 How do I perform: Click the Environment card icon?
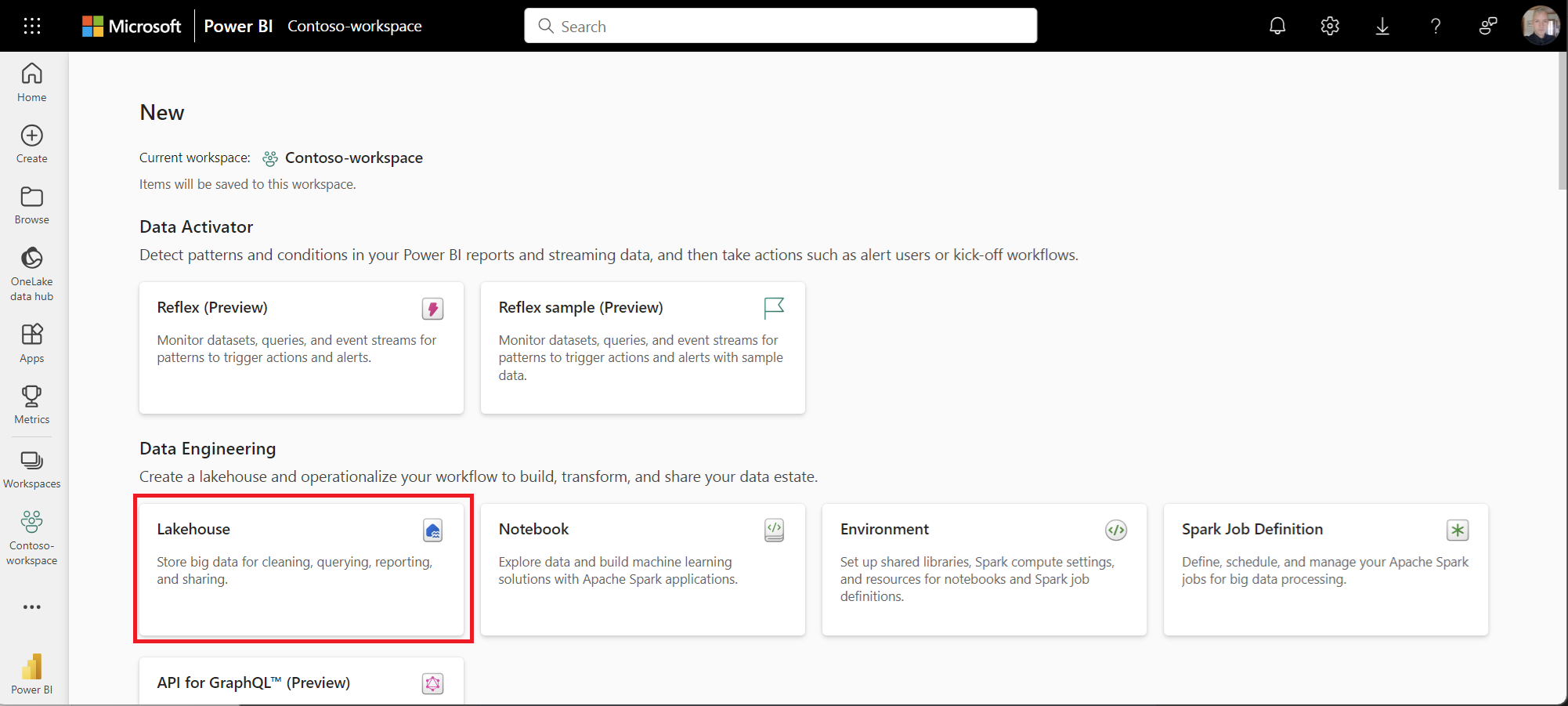(x=1116, y=530)
